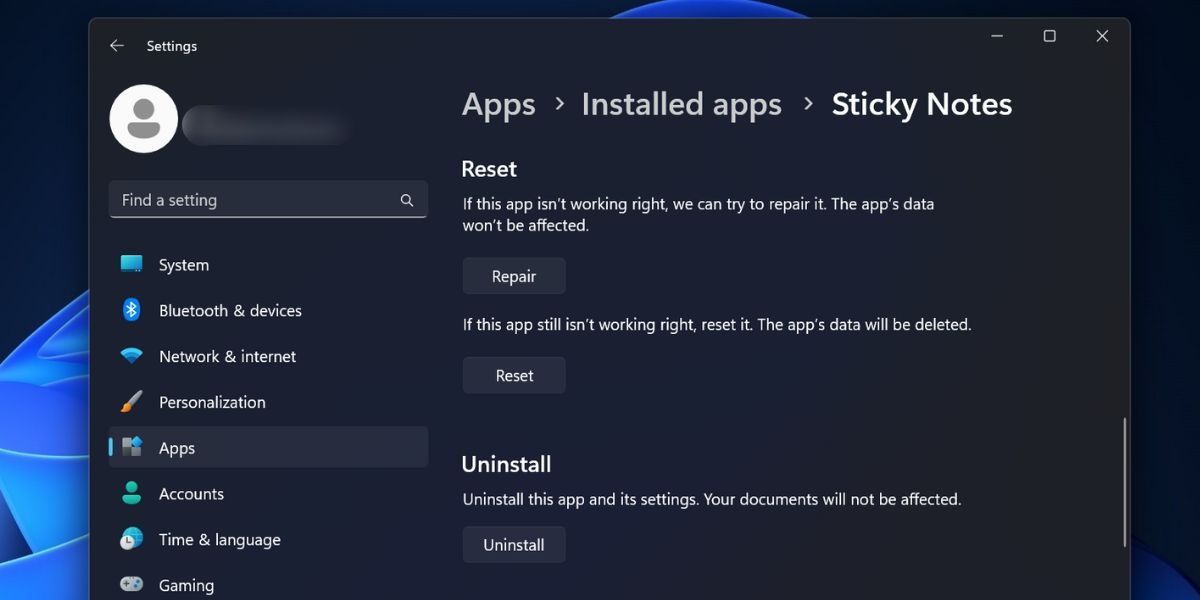The image size is (1200, 600).
Task: Navigate to Installed apps in the breadcrumb
Action: click(x=681, y=105)
